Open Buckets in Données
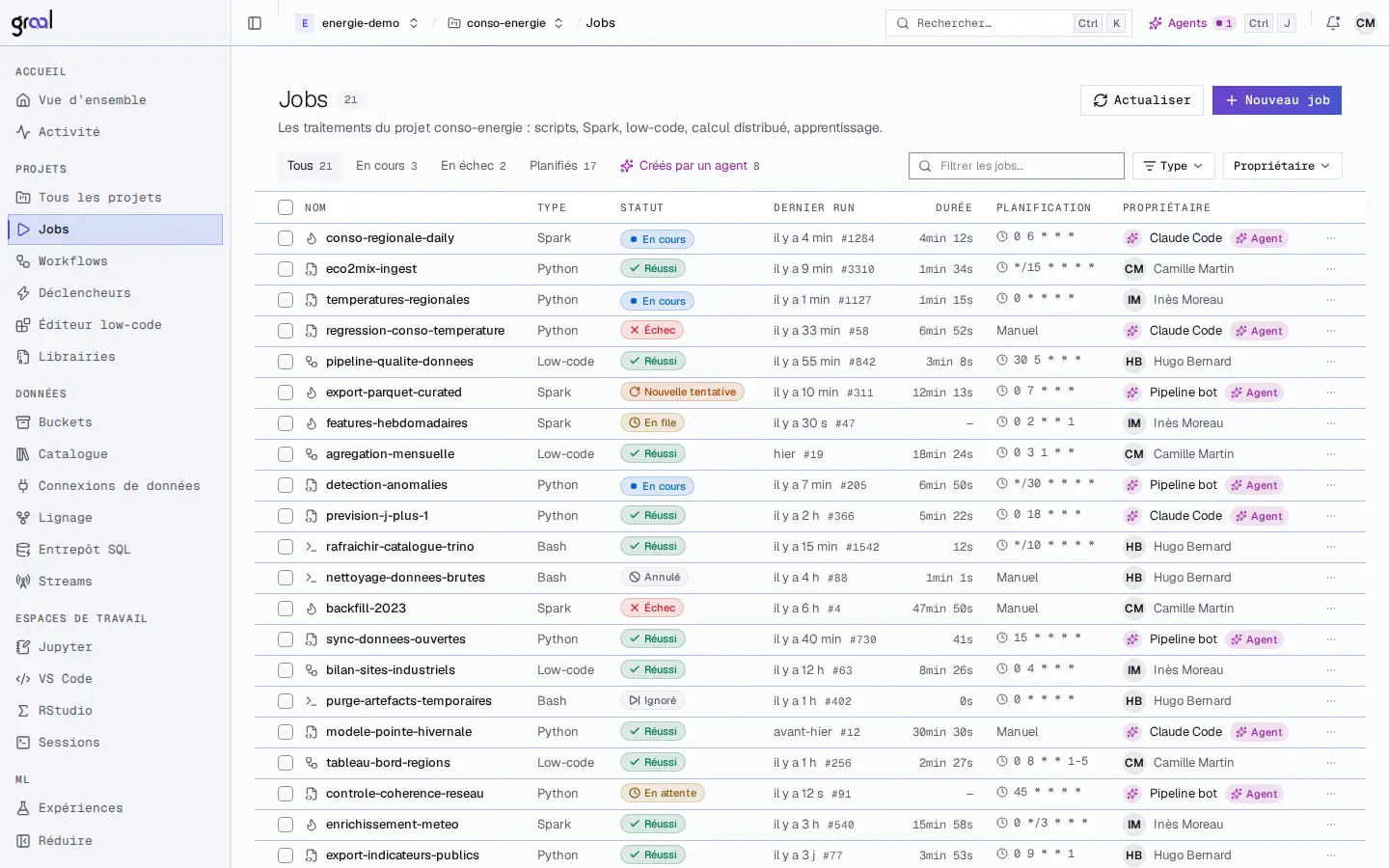This screenshot has width=1389, height=868. [116, 422]
